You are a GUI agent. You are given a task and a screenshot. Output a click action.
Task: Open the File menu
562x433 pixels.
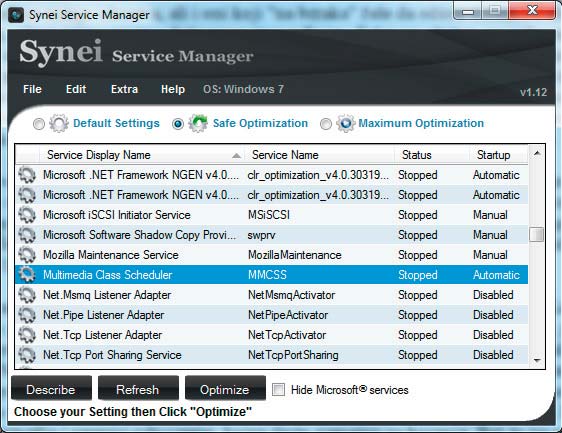tap(32, 89)
